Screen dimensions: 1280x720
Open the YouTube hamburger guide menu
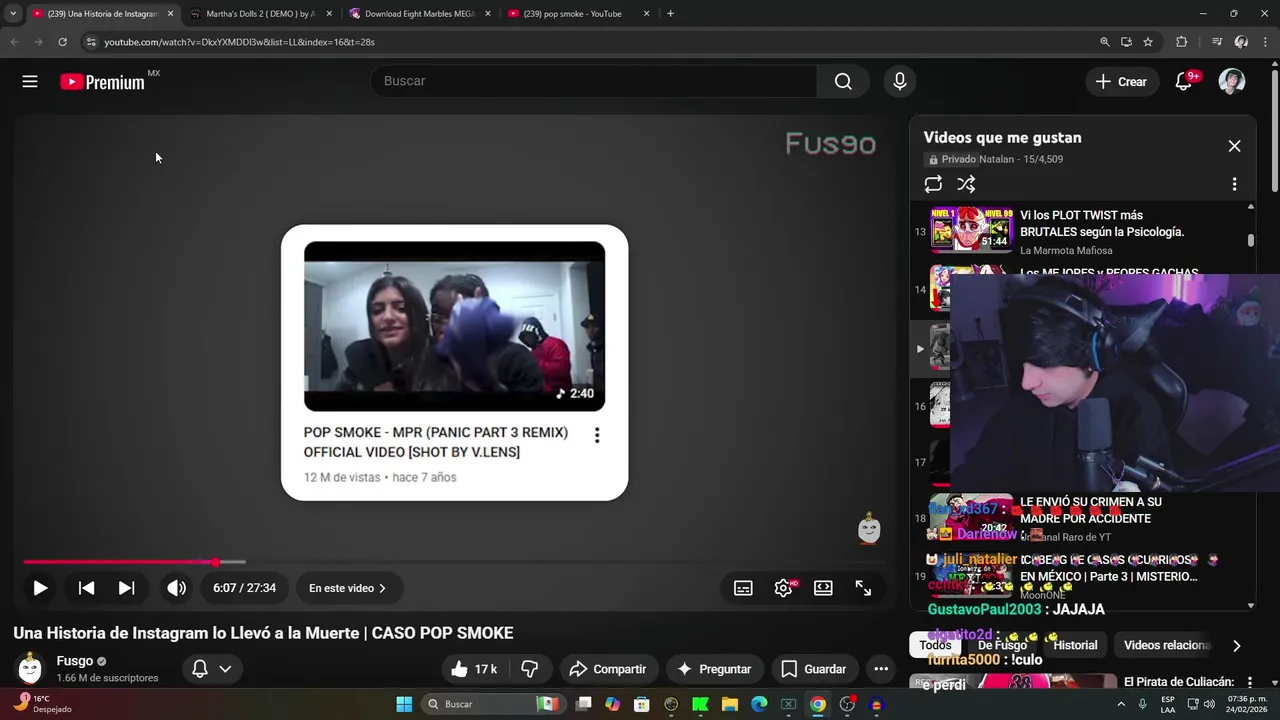[x=30, y=81]
